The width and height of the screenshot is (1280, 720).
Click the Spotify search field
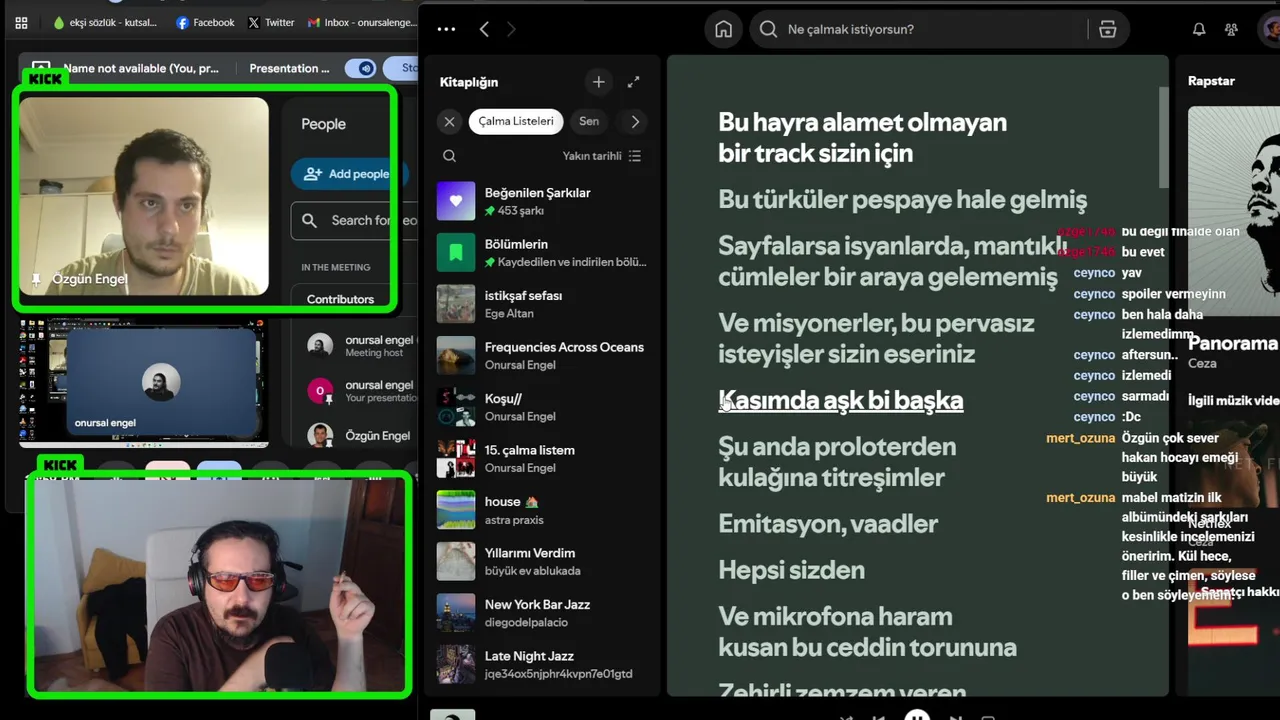(920, 29)
